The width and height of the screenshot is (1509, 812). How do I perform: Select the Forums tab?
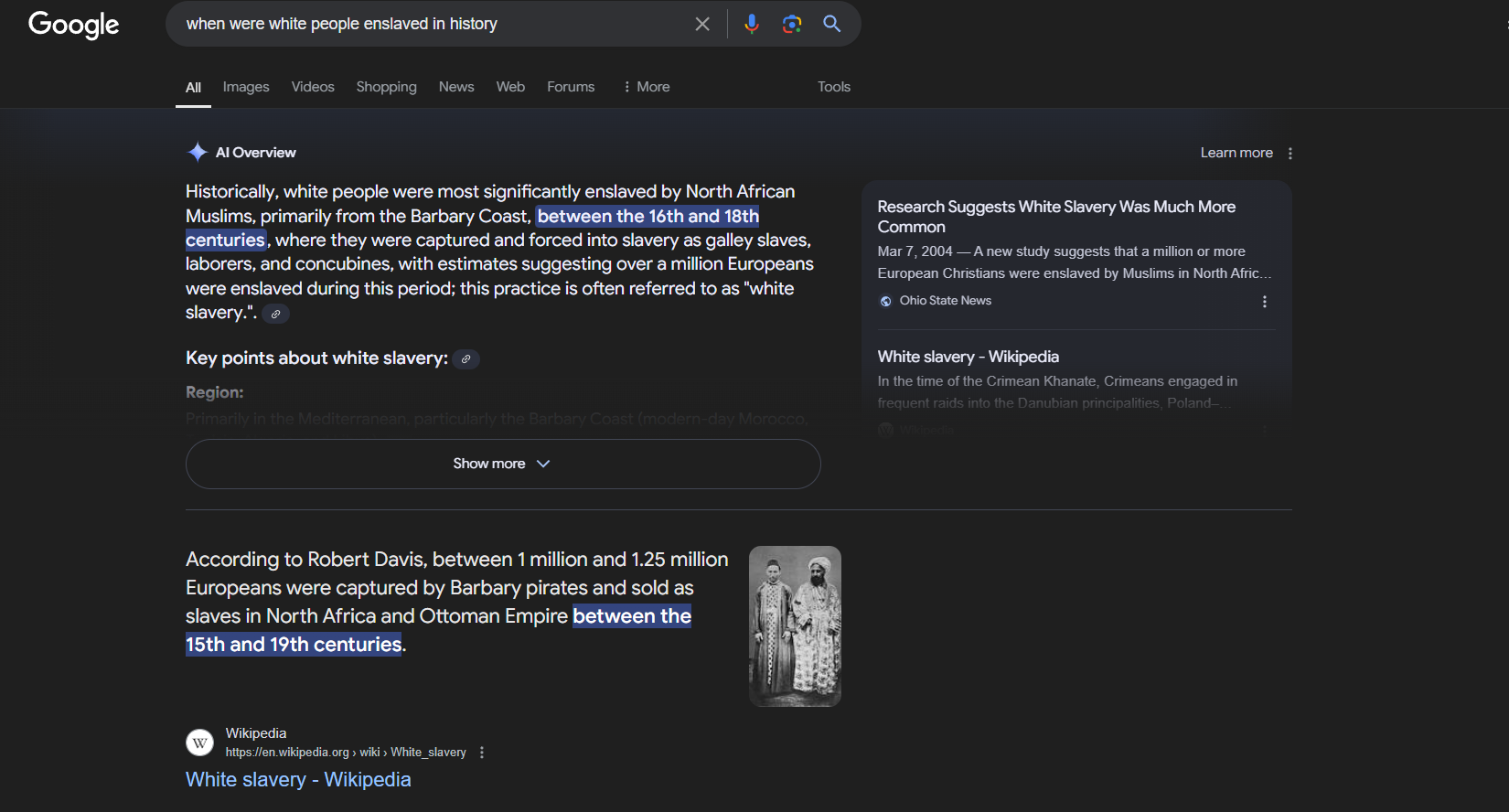[x=571, y=87]
